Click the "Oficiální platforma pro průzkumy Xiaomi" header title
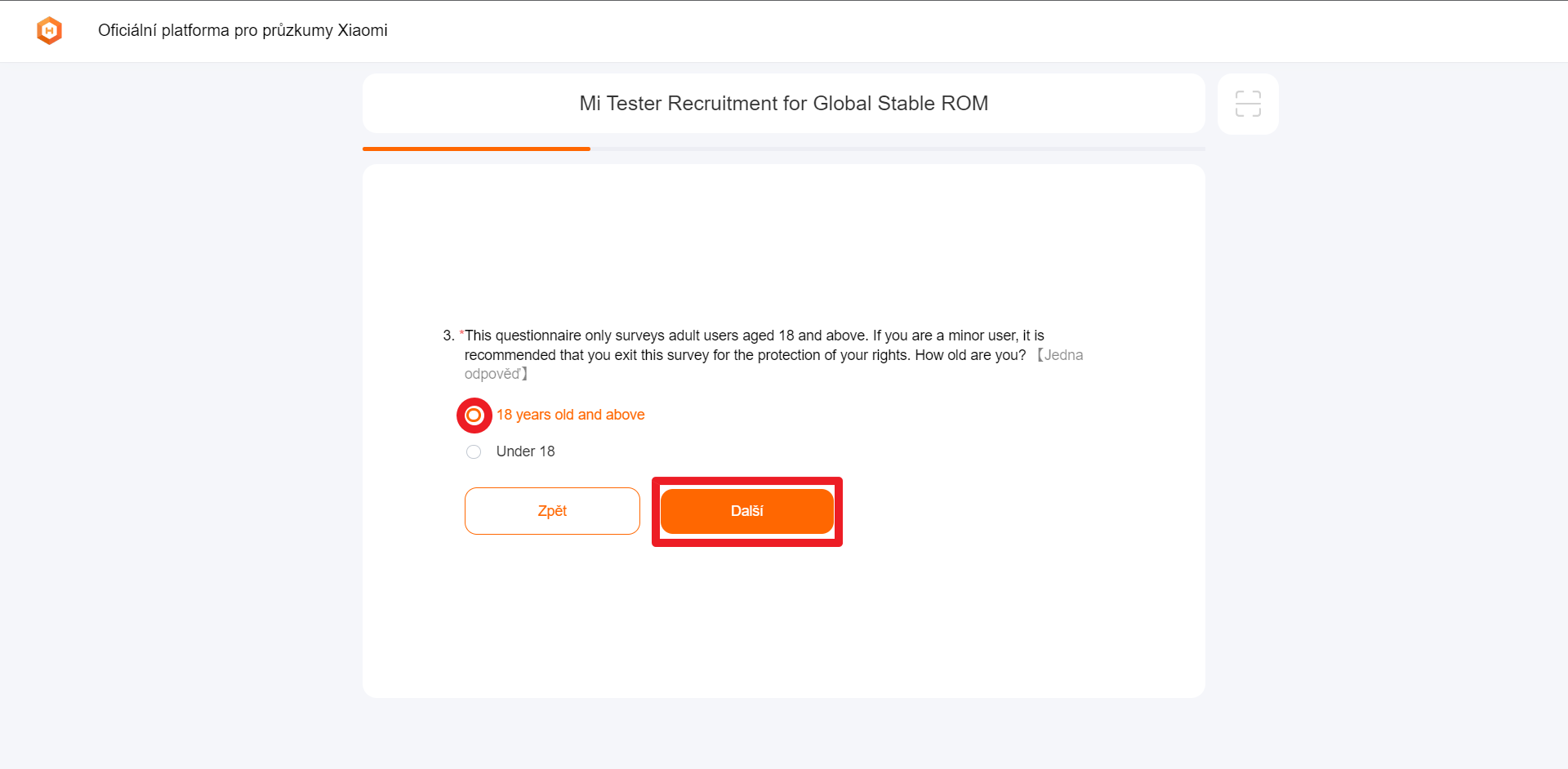The height and width of the screenshot is (769, 1568). [x=243, y=30]
